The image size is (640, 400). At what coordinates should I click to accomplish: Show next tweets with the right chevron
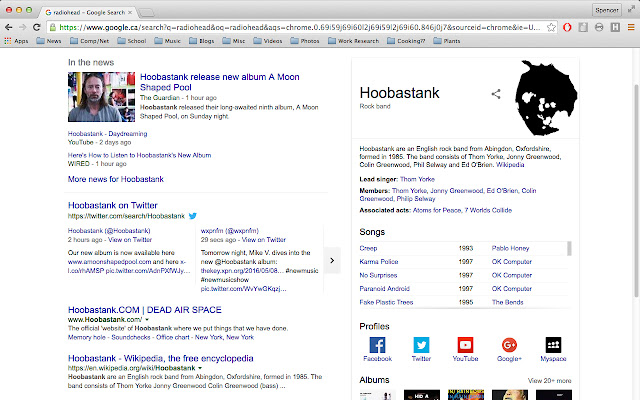(x=332, y=260)
